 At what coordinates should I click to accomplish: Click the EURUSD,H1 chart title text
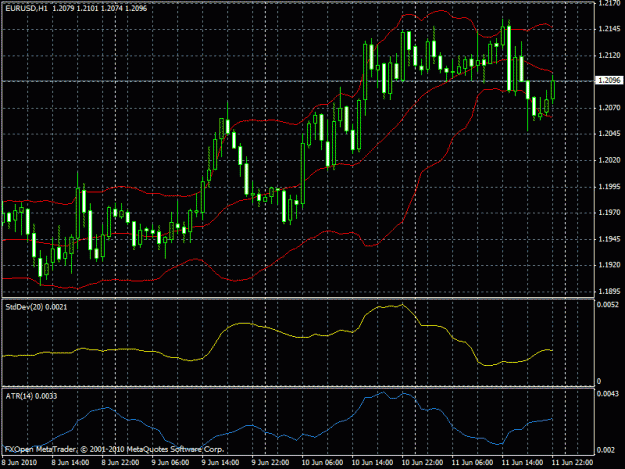26,8
